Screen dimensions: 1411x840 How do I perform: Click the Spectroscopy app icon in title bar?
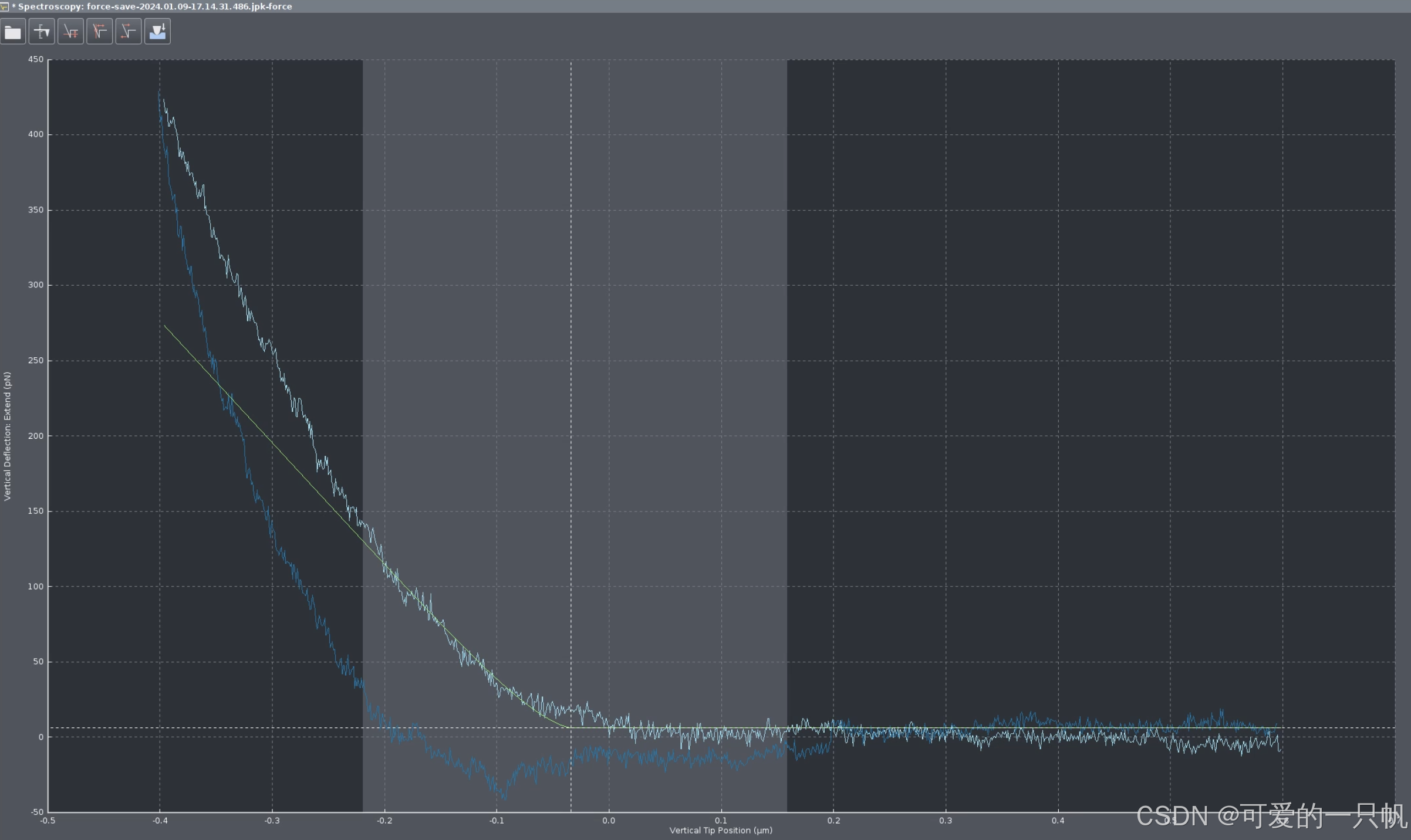[x=5, y=6]
